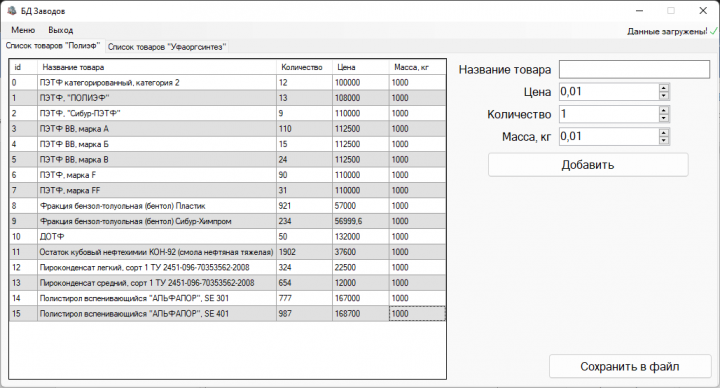
Task: Switch to Список товаров "Полиэф" tab
Action: pos(53,46)
